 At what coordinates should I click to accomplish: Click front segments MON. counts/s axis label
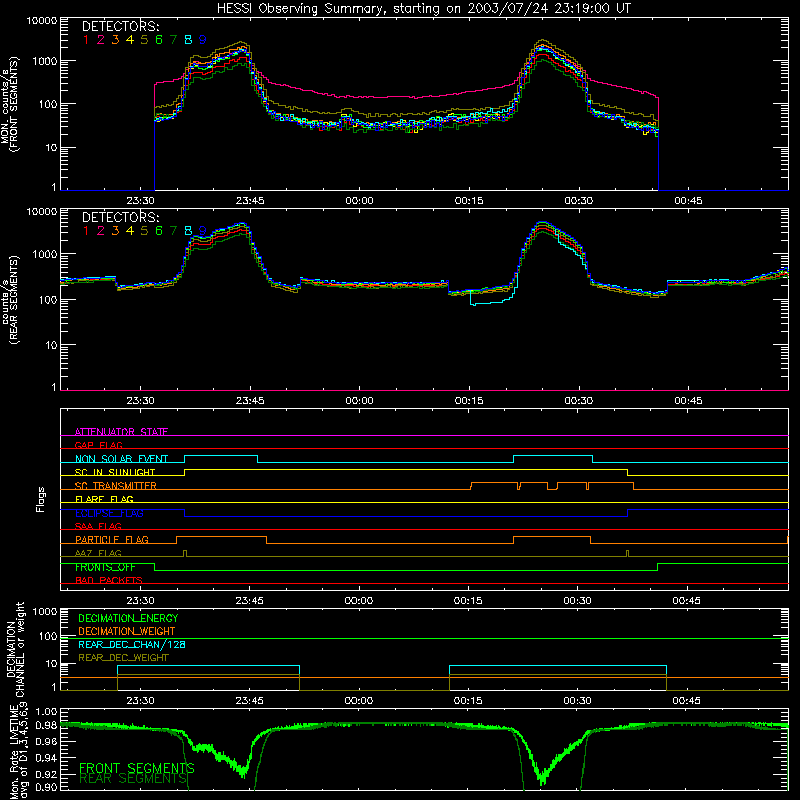coord(10,105)
